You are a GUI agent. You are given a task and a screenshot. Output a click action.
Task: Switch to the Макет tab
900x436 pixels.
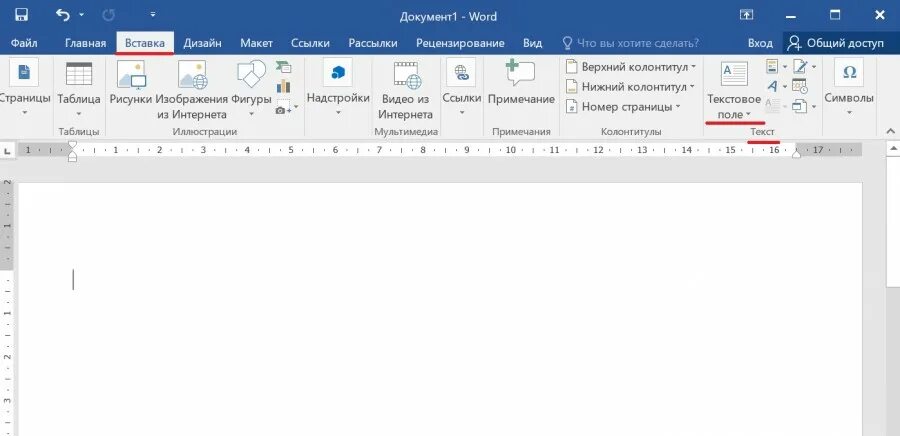(x=257, y=43)
